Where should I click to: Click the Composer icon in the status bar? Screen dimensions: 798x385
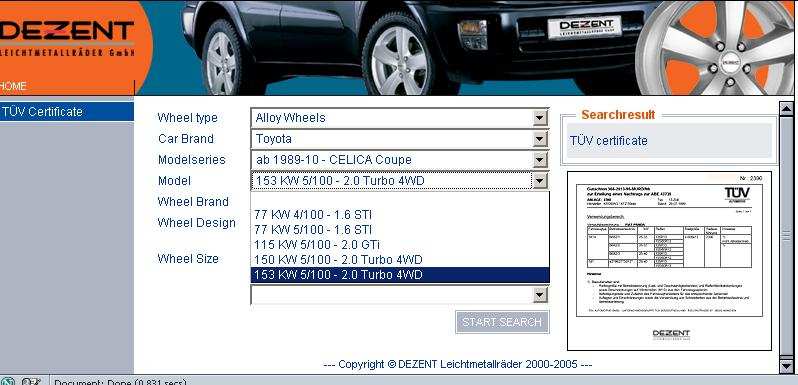[31, 381]
